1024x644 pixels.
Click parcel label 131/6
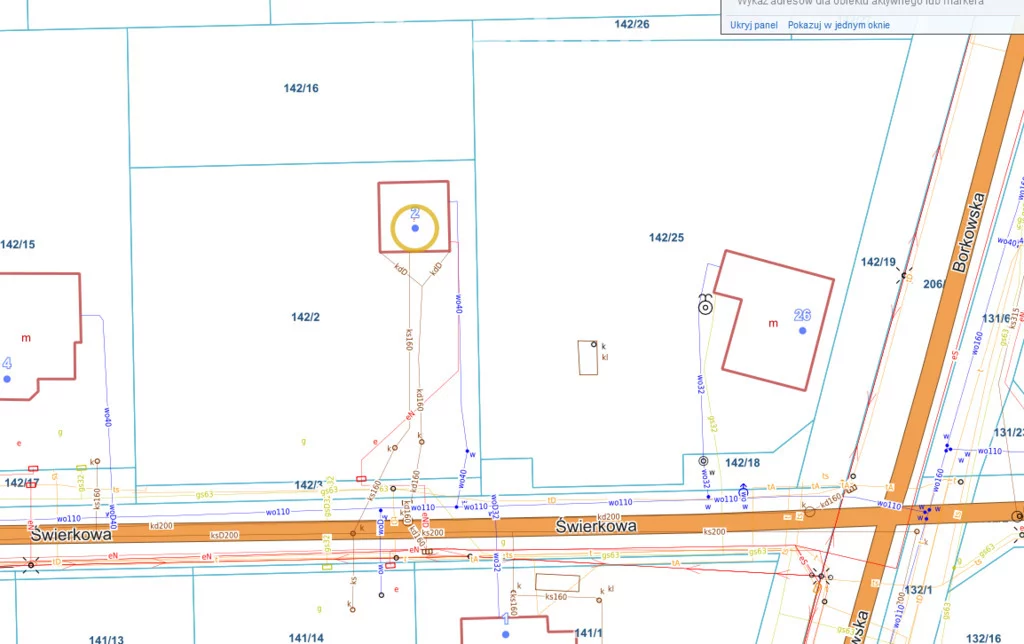coord(997,318)
